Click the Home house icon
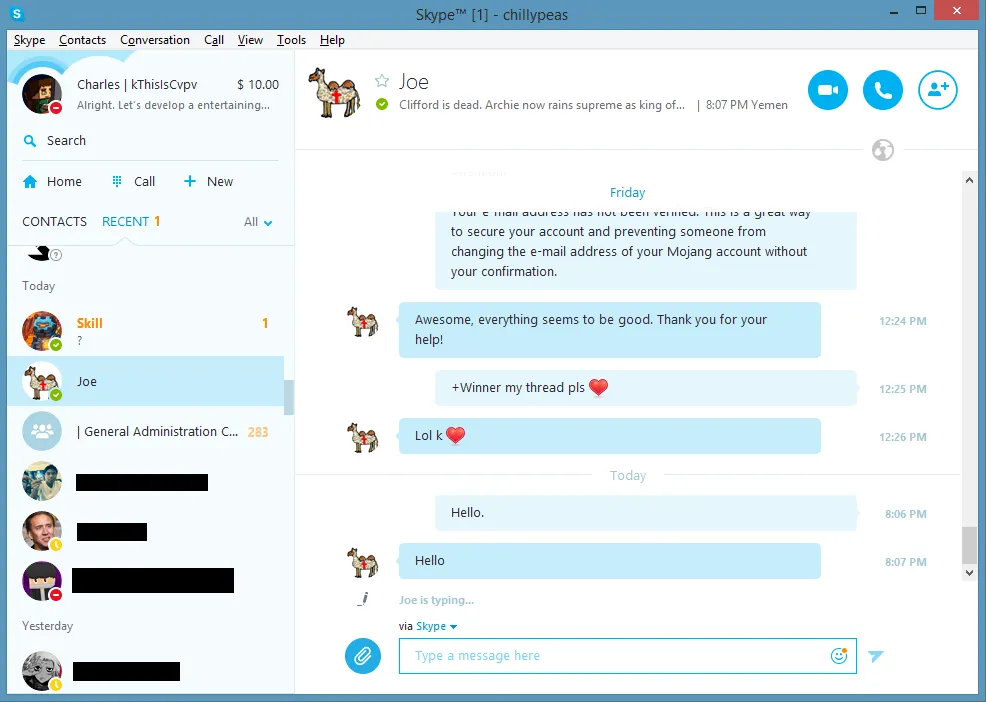The image size is (986, 702). pos(30,182)
